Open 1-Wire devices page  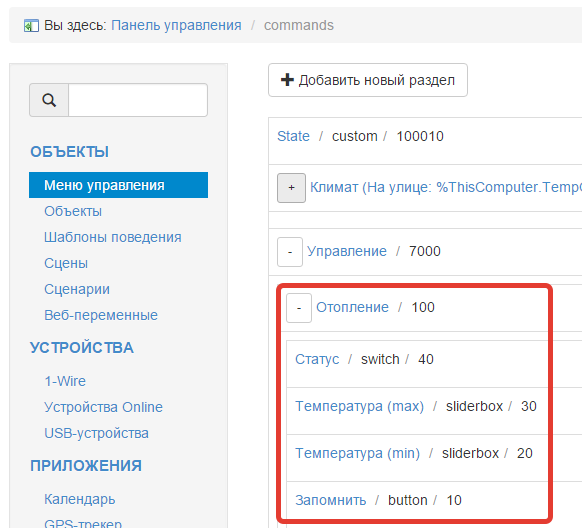pyautogui.click(x=65, y=381)
